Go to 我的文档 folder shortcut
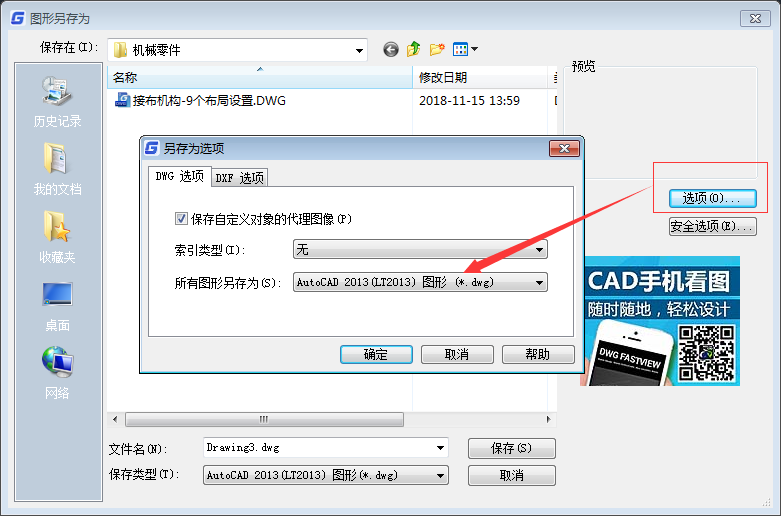This screenshot has width=781, height=516. (57, 169)
